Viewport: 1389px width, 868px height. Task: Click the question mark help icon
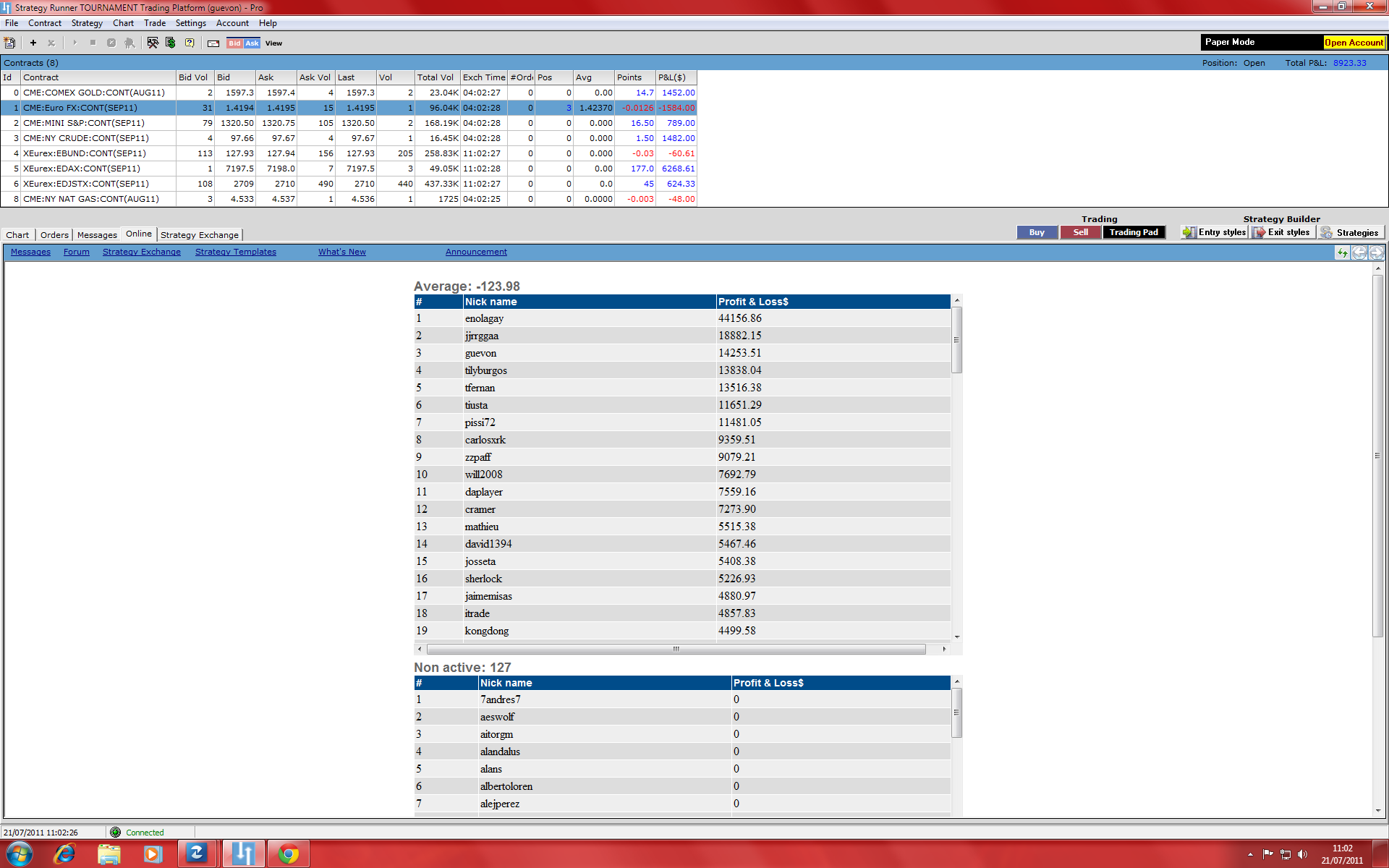tap(190, 43)
